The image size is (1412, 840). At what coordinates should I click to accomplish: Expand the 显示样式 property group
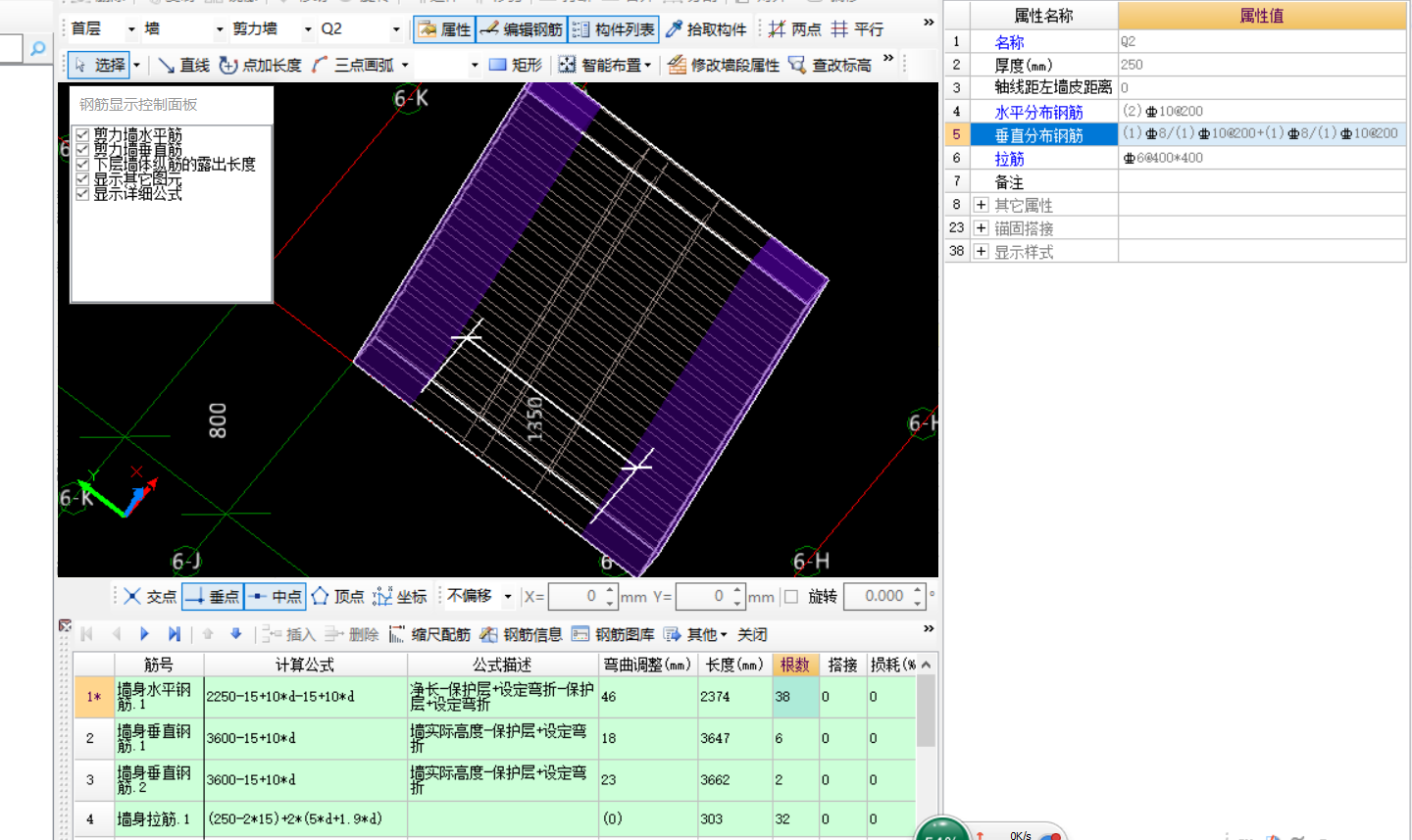tap(981, 251)
